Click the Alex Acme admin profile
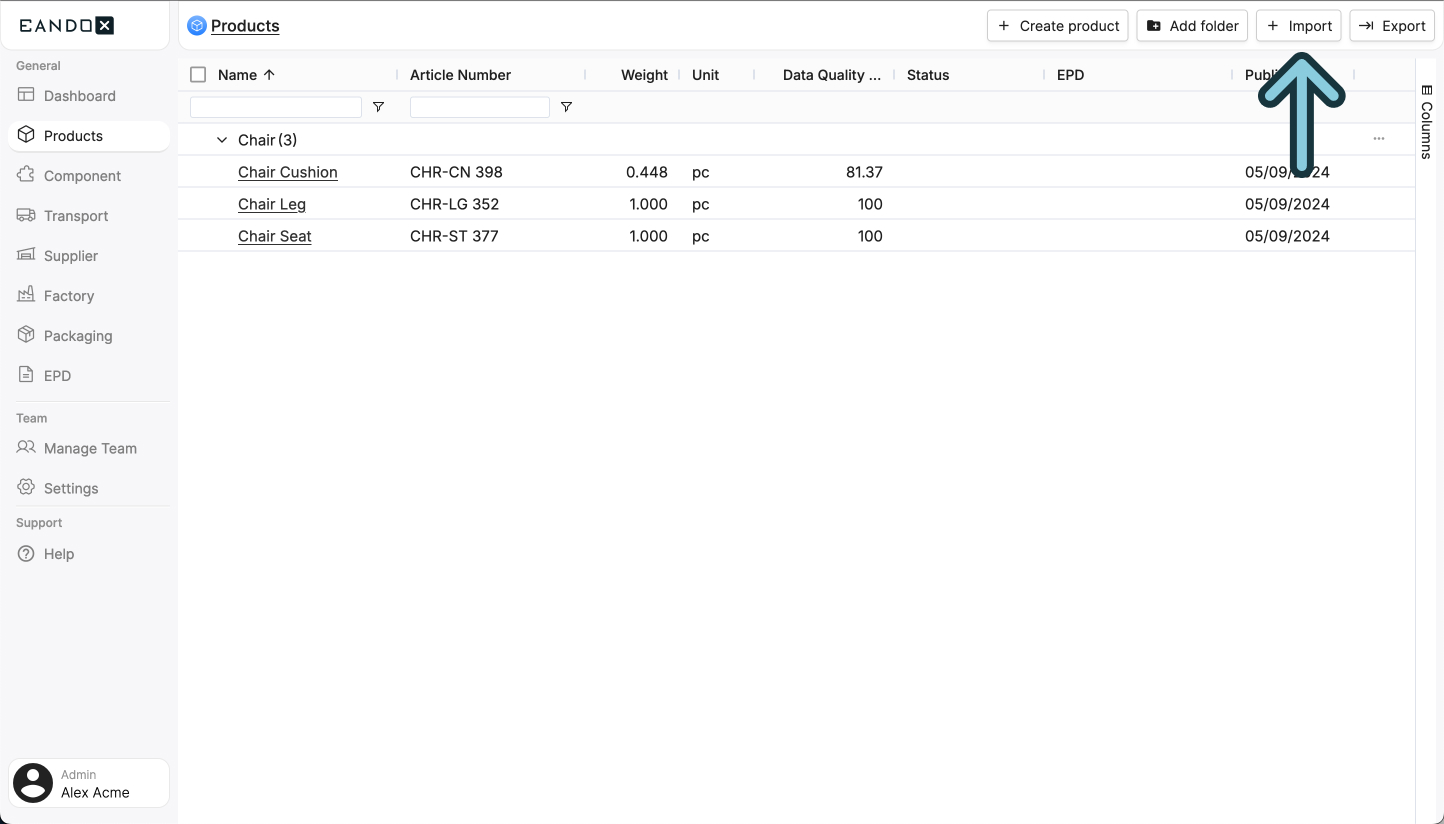This screenshot has height=824, width=1444. point(88,783)
